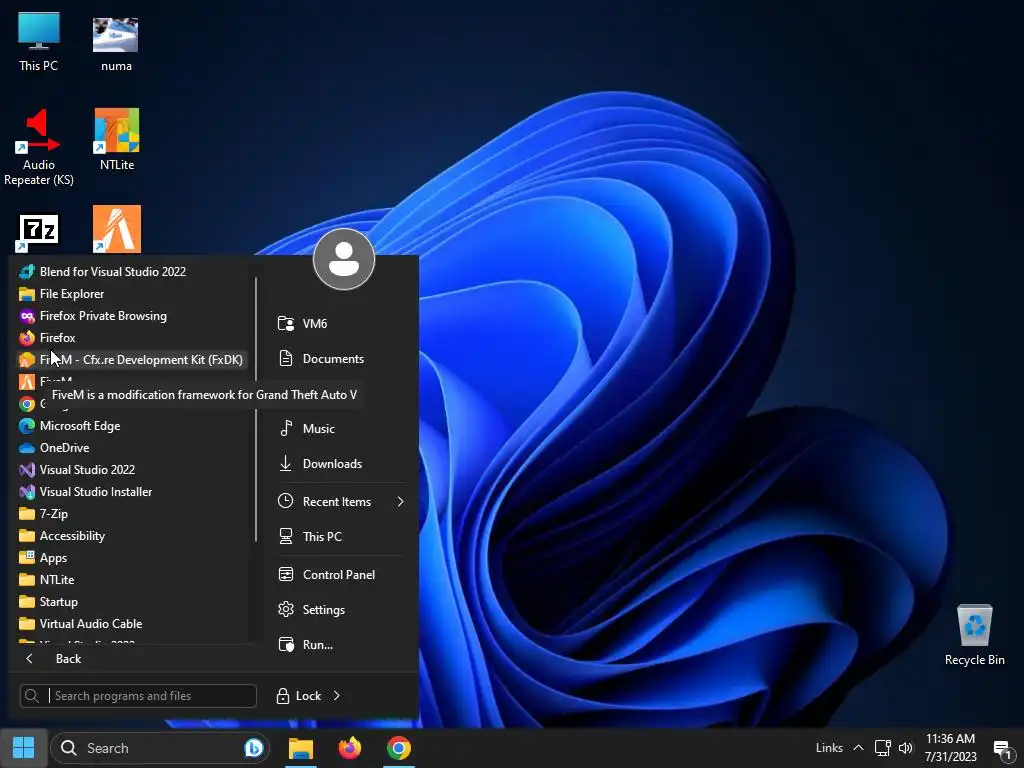Open Control Panel
The width and height of the screenshot is (1024, 768).
coord(340,575)
